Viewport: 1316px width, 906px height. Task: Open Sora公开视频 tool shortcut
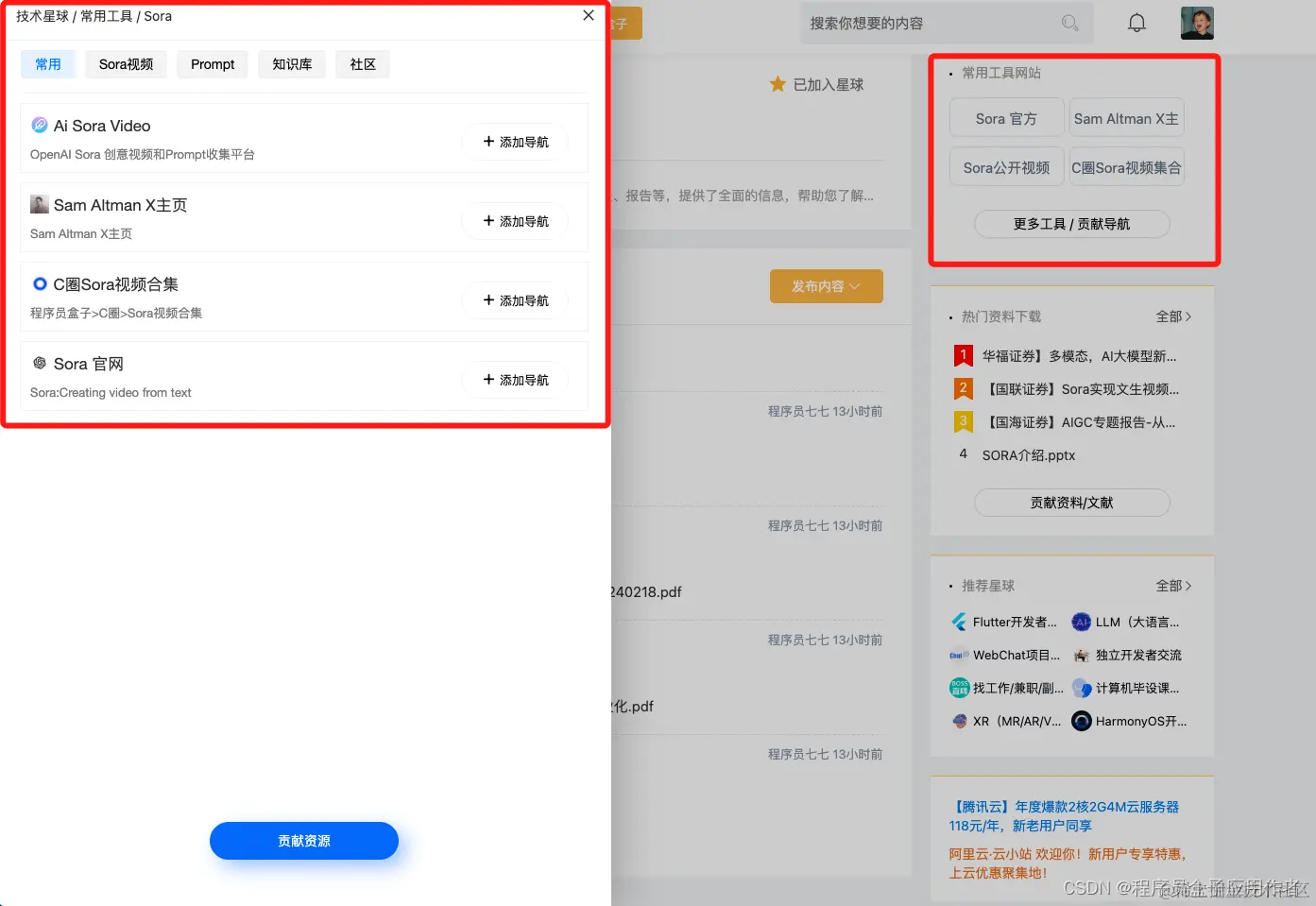tap(1006, 167)
